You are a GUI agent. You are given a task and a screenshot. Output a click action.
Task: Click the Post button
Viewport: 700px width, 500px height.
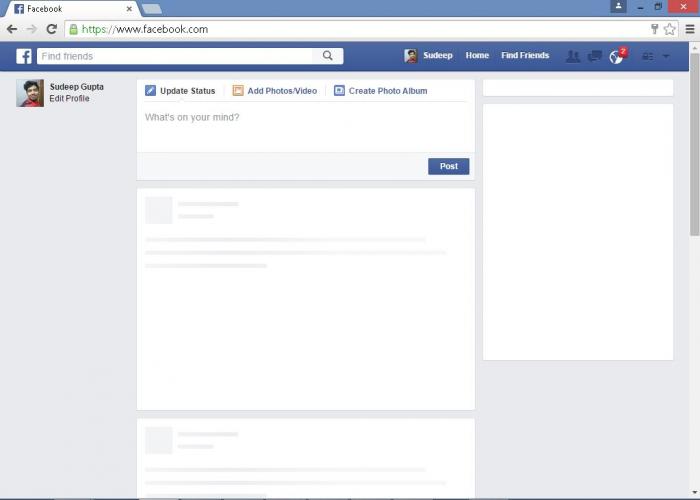(449, 167)
